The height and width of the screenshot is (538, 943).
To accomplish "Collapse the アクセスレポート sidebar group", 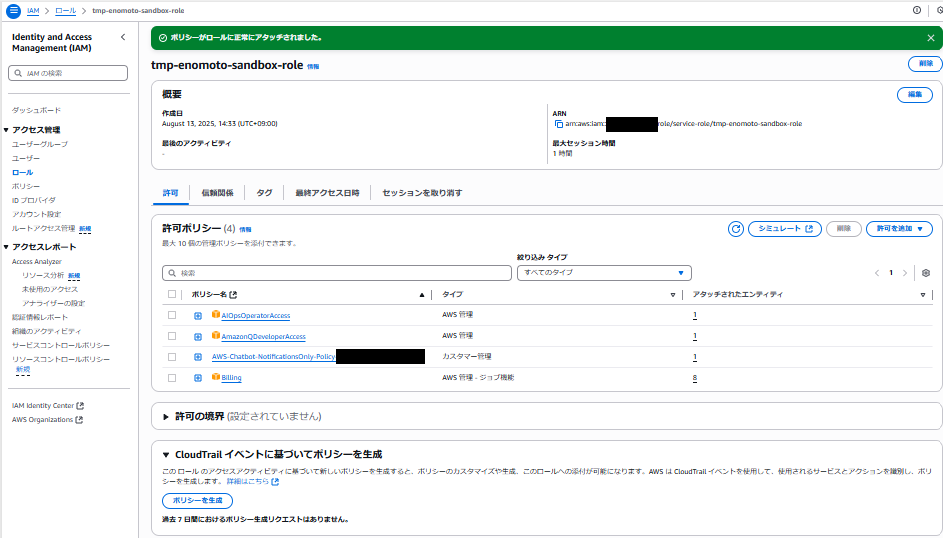I will [x=7, y=247].
